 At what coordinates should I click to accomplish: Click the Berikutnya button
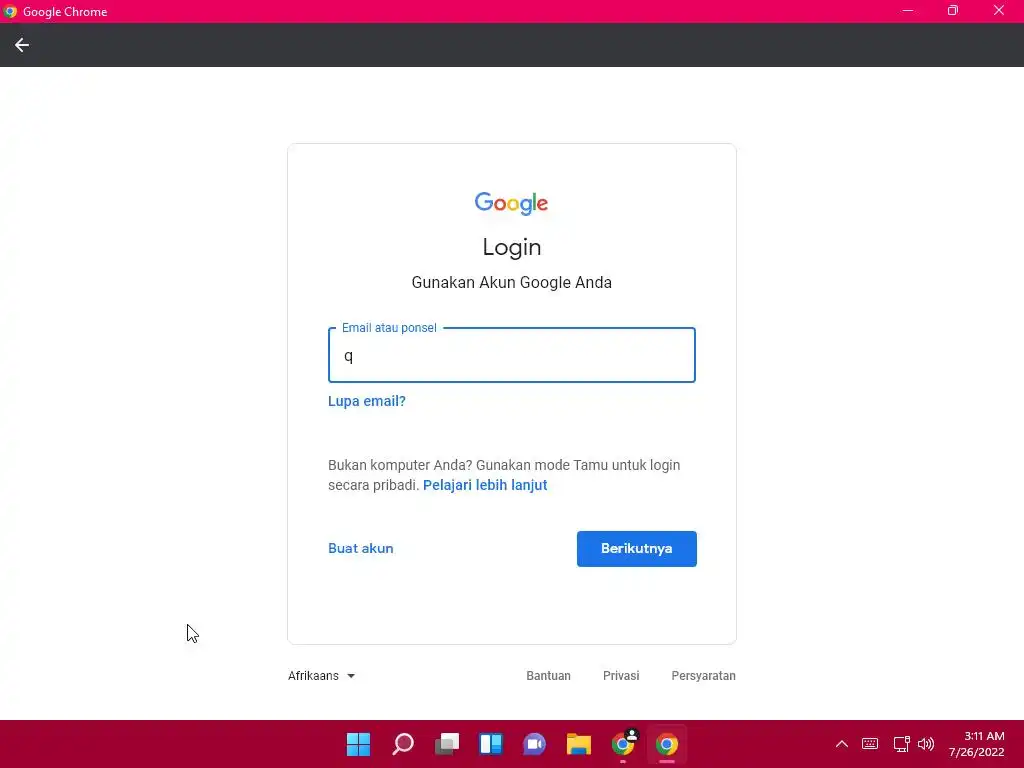click(637, 549)
